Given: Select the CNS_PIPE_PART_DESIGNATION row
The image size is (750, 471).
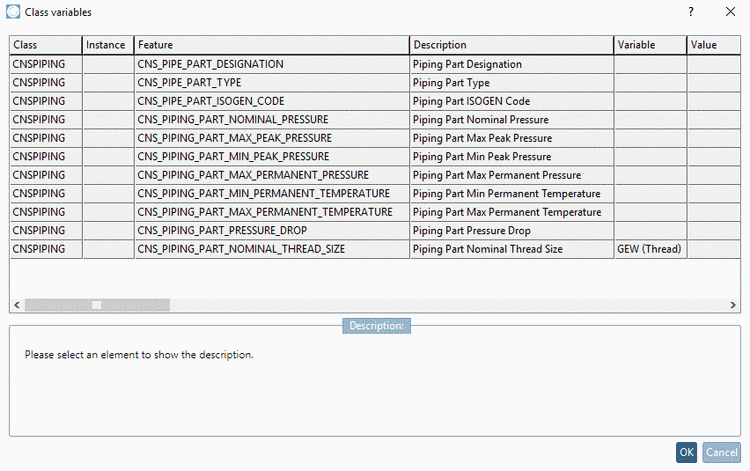Looking at the screenshot, I should [x=375, y=64].
